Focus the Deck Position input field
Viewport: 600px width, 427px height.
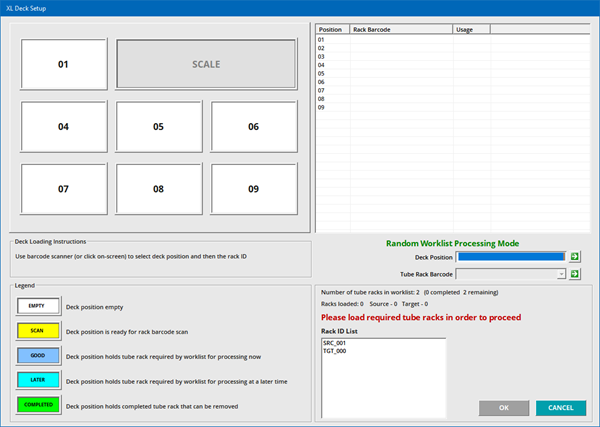point(511,257)
